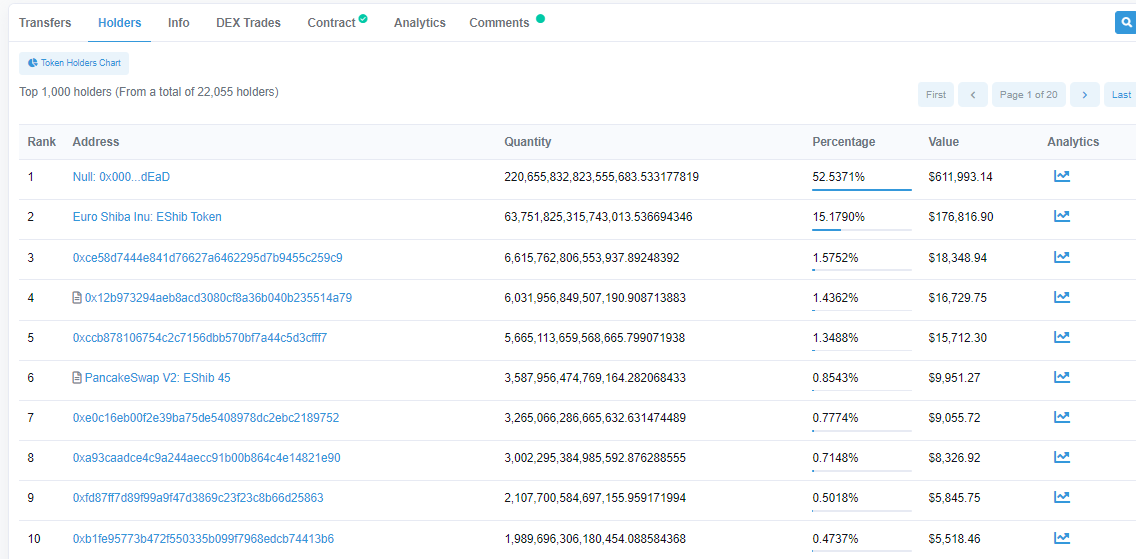1136x559 pixels.
Task: Click the 15.1790% percentage progress bar
Action: pyautogui.click(x=861, y=230)
